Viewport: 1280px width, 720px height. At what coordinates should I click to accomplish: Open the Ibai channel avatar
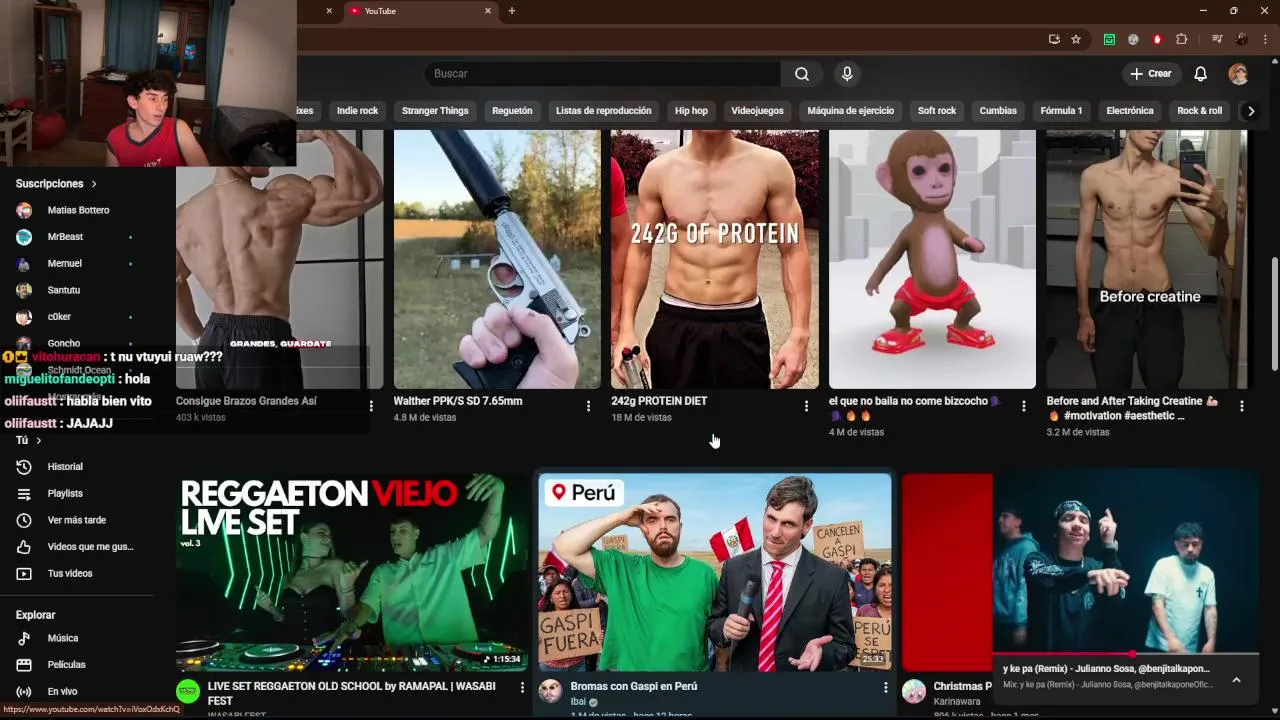tap(551, 691)
